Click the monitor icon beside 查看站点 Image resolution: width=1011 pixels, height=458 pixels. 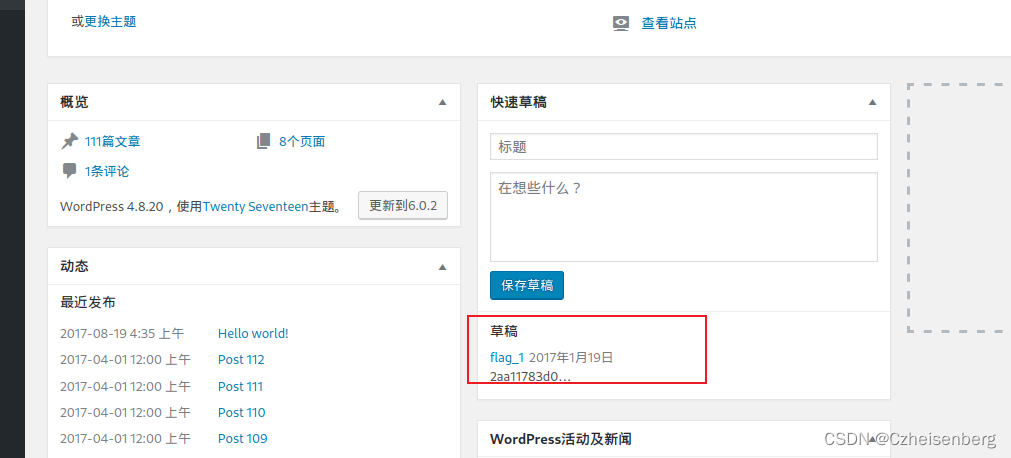click(x=621, y=24)
